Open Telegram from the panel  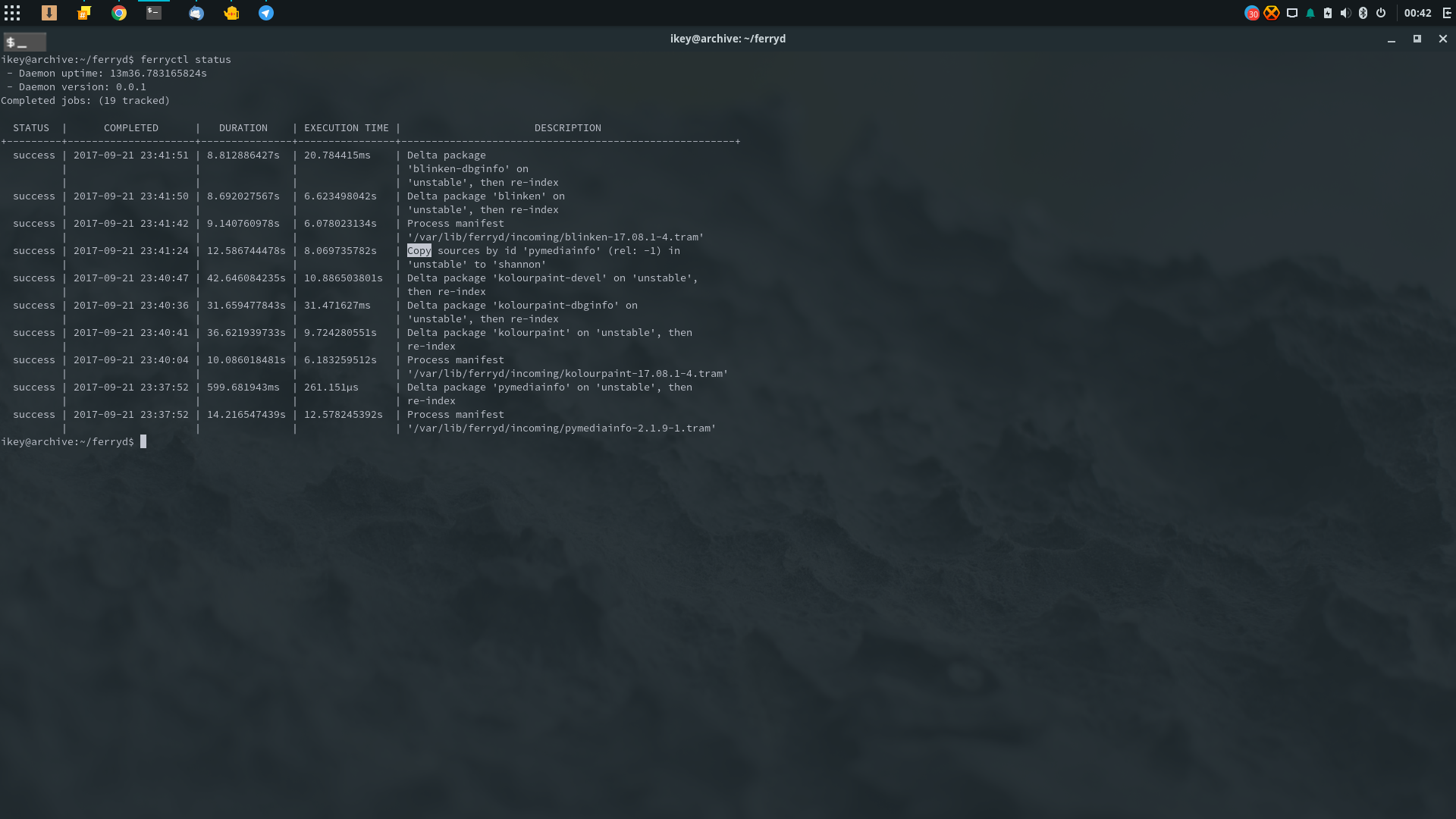[266, 13]
